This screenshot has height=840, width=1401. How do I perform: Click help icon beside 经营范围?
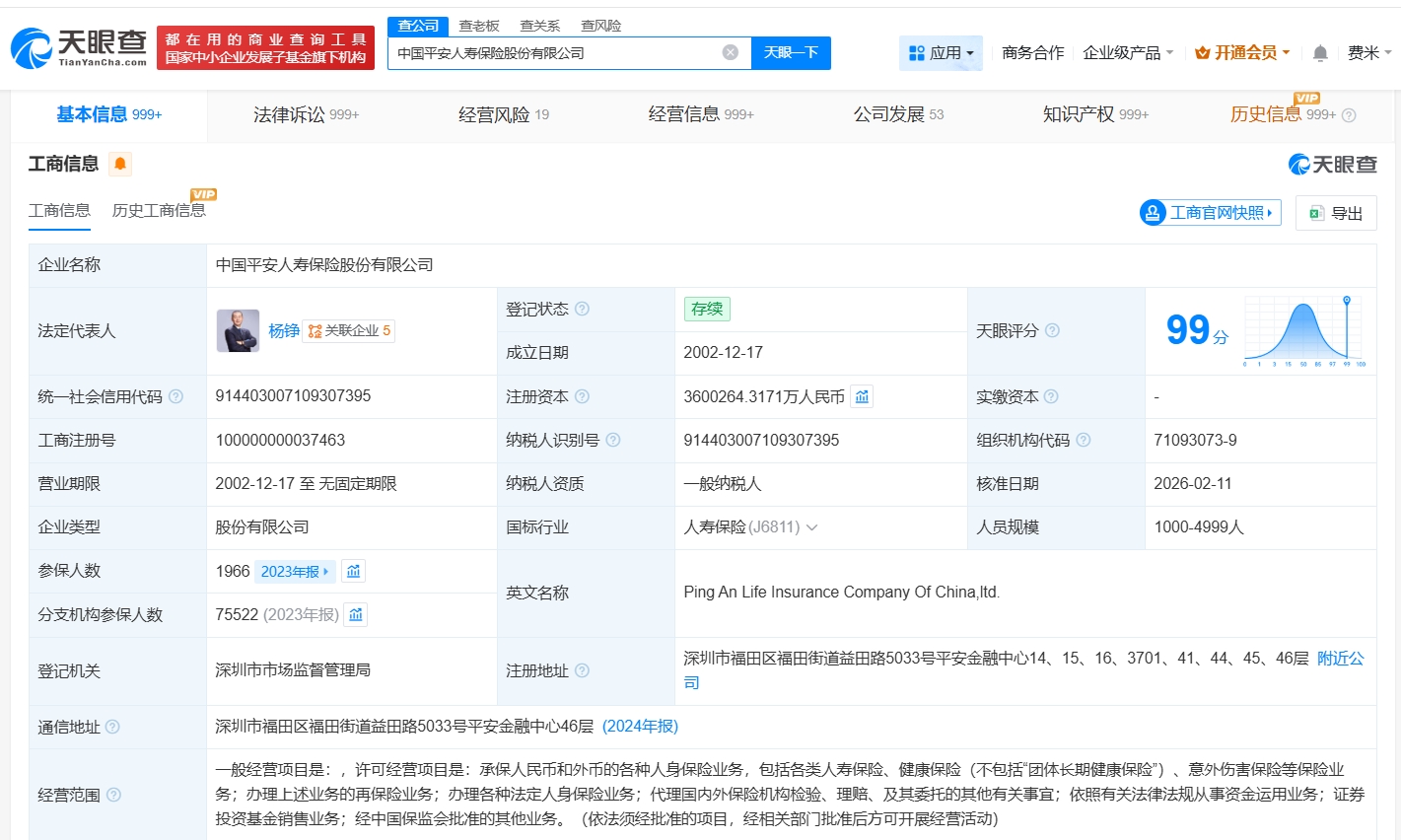[113, 795]
